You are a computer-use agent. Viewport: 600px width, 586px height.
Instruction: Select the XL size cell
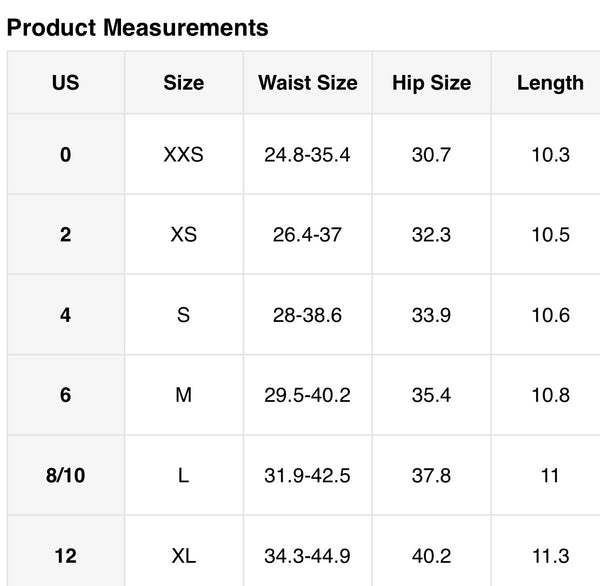(183, 555)
